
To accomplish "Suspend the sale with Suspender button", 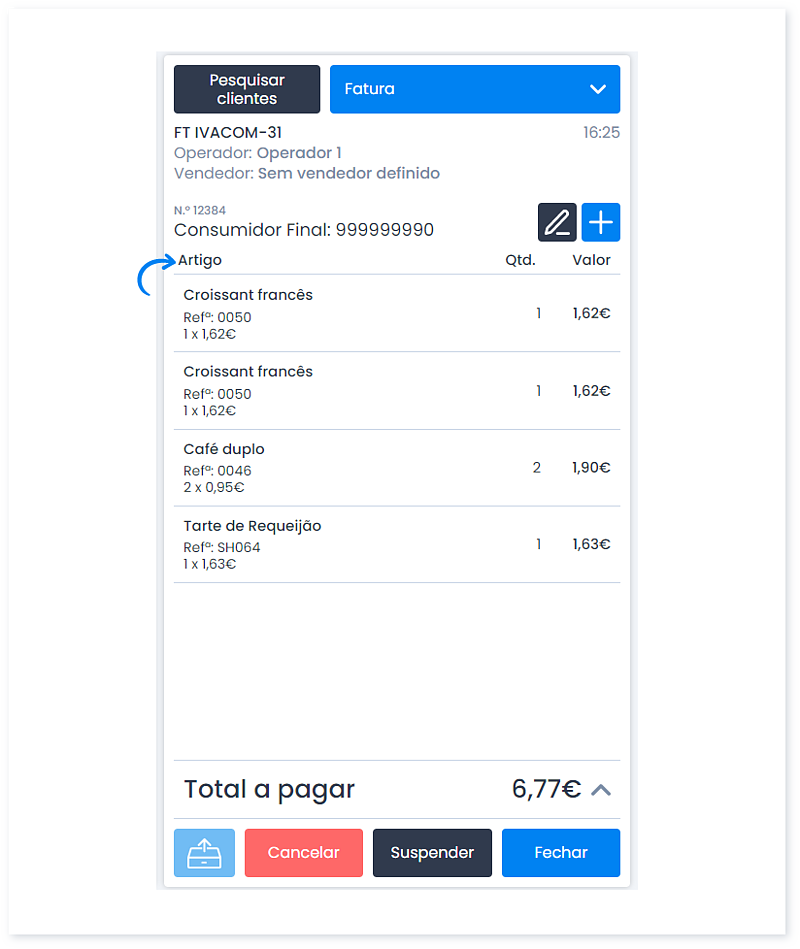I will click(432, 852).
